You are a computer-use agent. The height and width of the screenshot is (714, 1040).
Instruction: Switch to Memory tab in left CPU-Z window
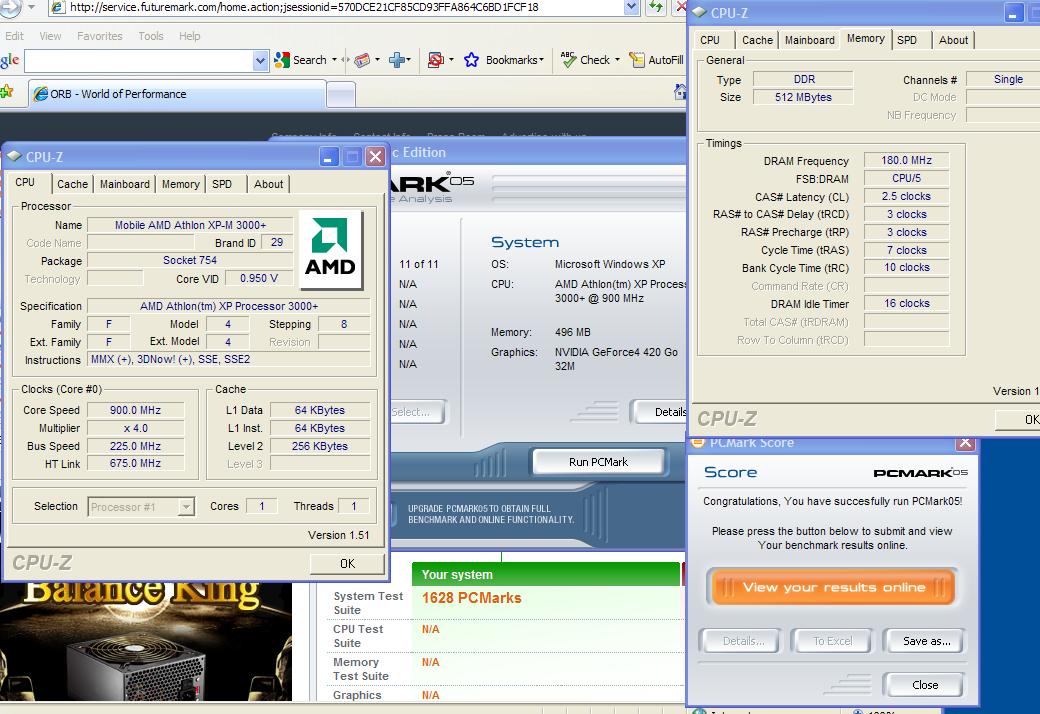click(x=180, y=184)
